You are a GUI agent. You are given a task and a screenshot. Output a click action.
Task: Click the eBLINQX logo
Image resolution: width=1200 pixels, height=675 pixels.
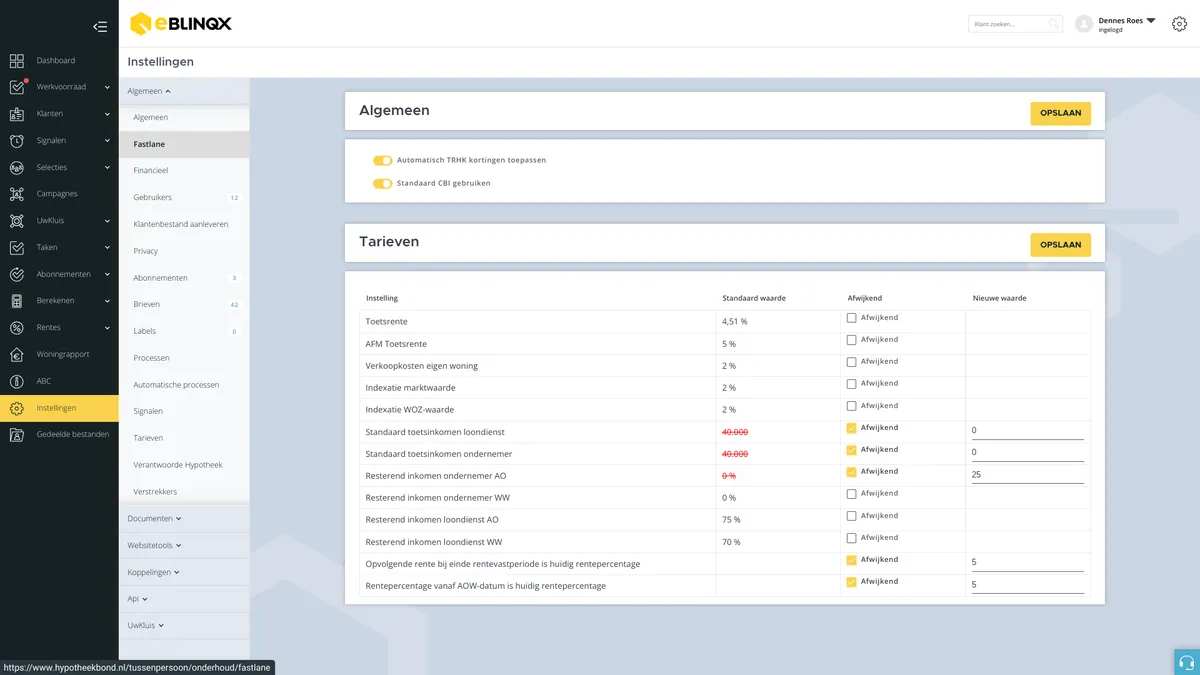(x=181, y=23)
